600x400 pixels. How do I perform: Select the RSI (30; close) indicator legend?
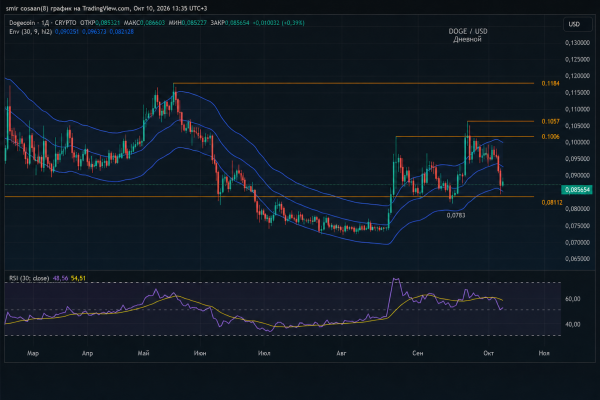click(x=29, y=278)
